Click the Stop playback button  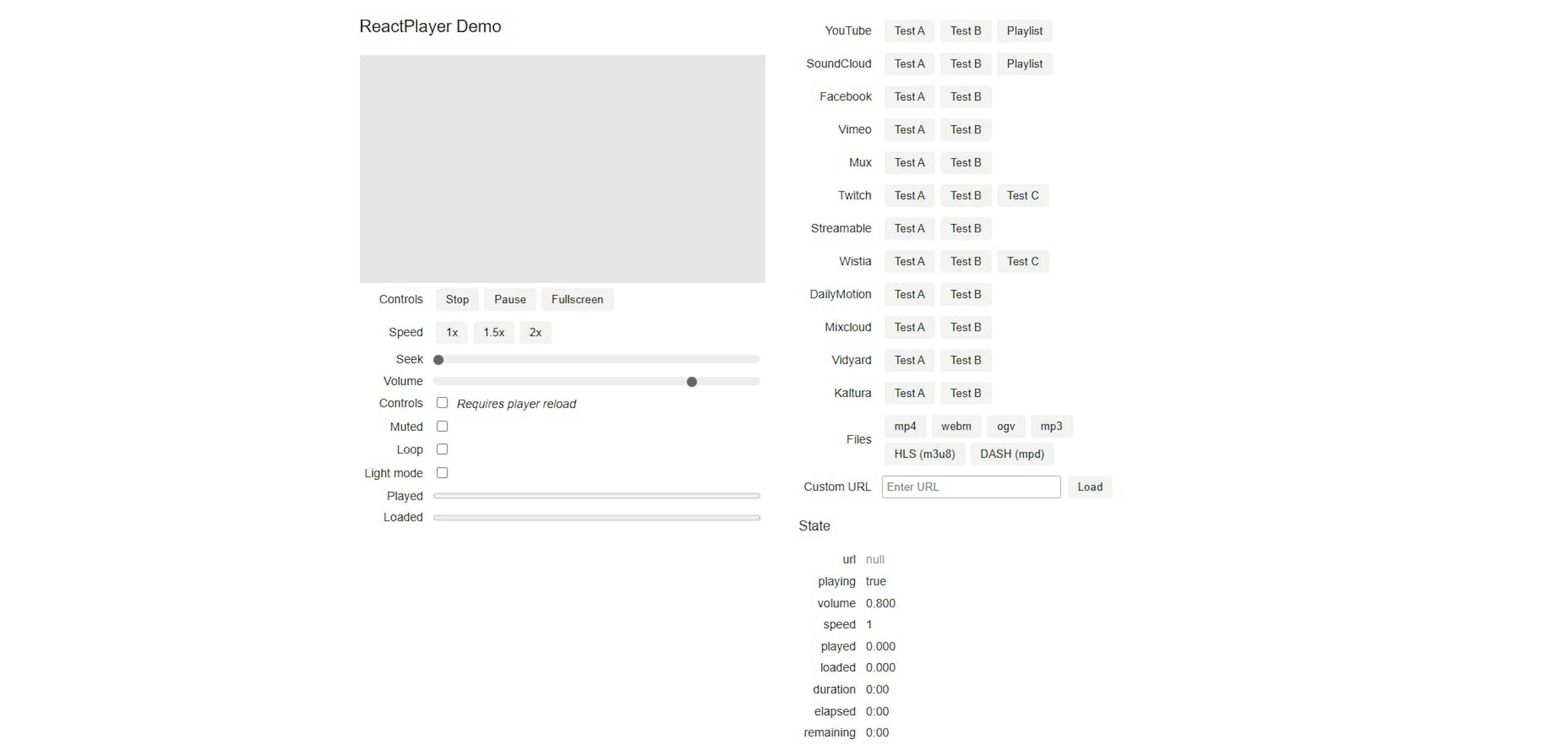(x=457, y=298)
